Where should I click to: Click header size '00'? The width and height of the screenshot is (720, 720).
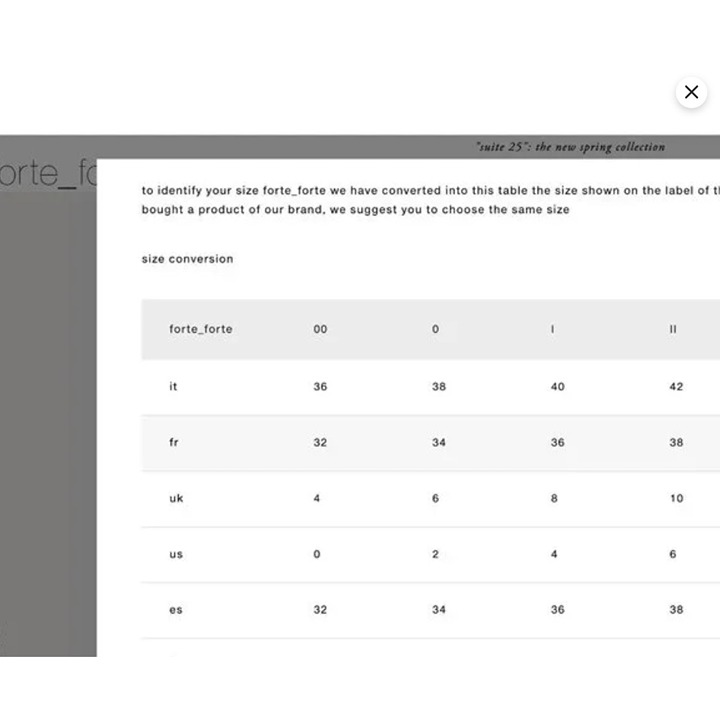click(320, 329)
